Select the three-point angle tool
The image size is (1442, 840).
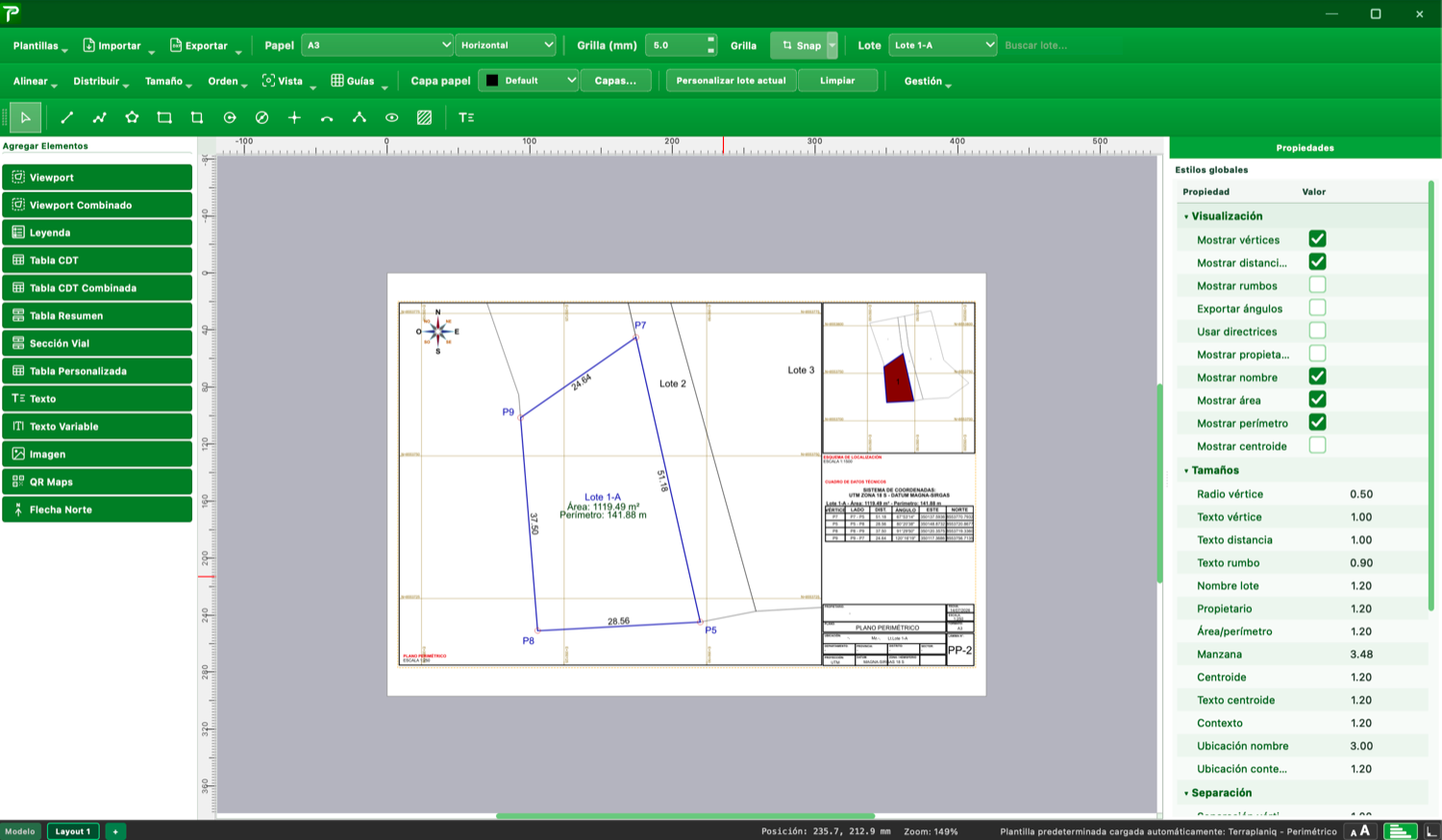359,117
